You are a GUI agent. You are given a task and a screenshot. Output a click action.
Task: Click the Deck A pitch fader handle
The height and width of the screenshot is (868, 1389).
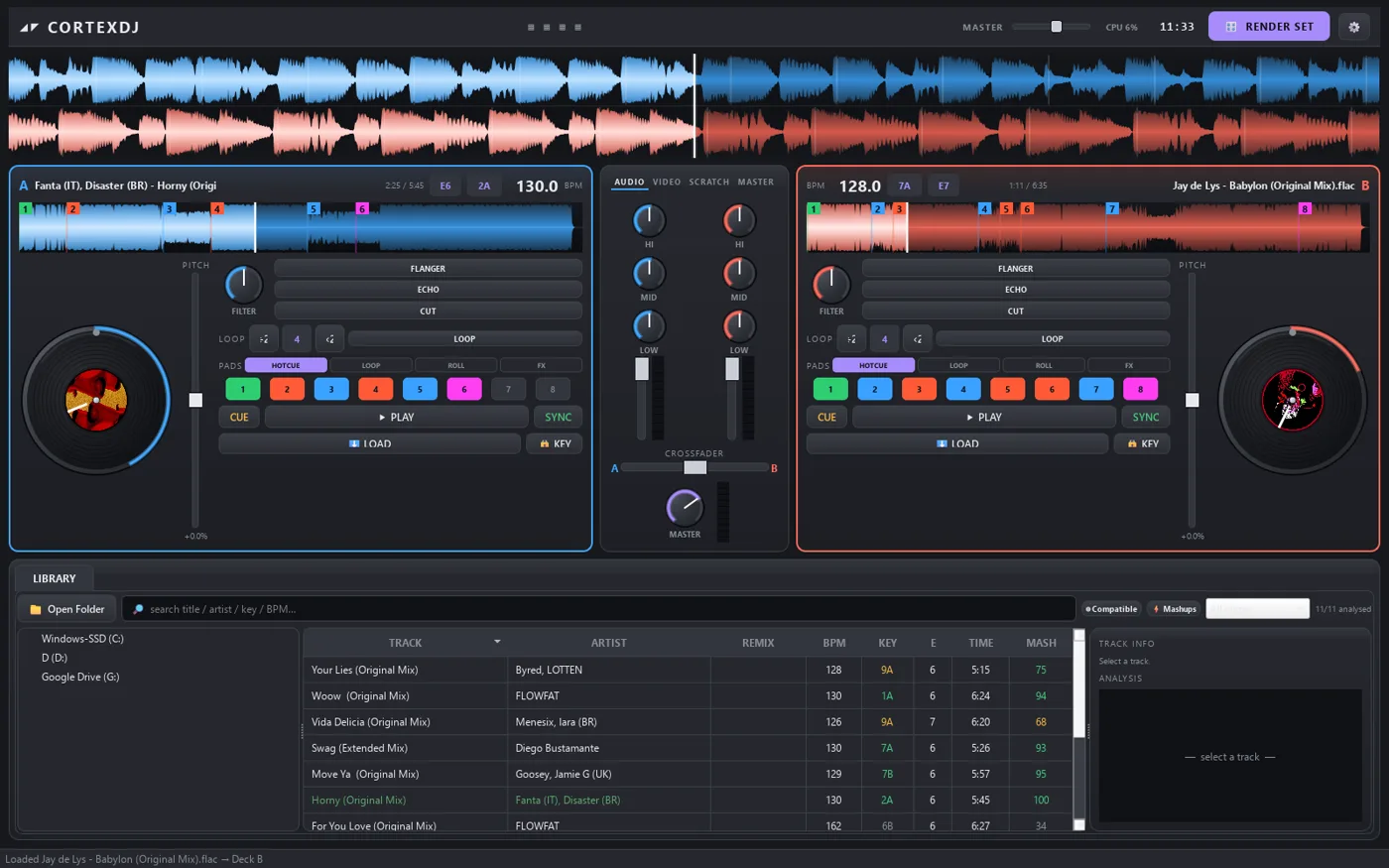(195, 400)
